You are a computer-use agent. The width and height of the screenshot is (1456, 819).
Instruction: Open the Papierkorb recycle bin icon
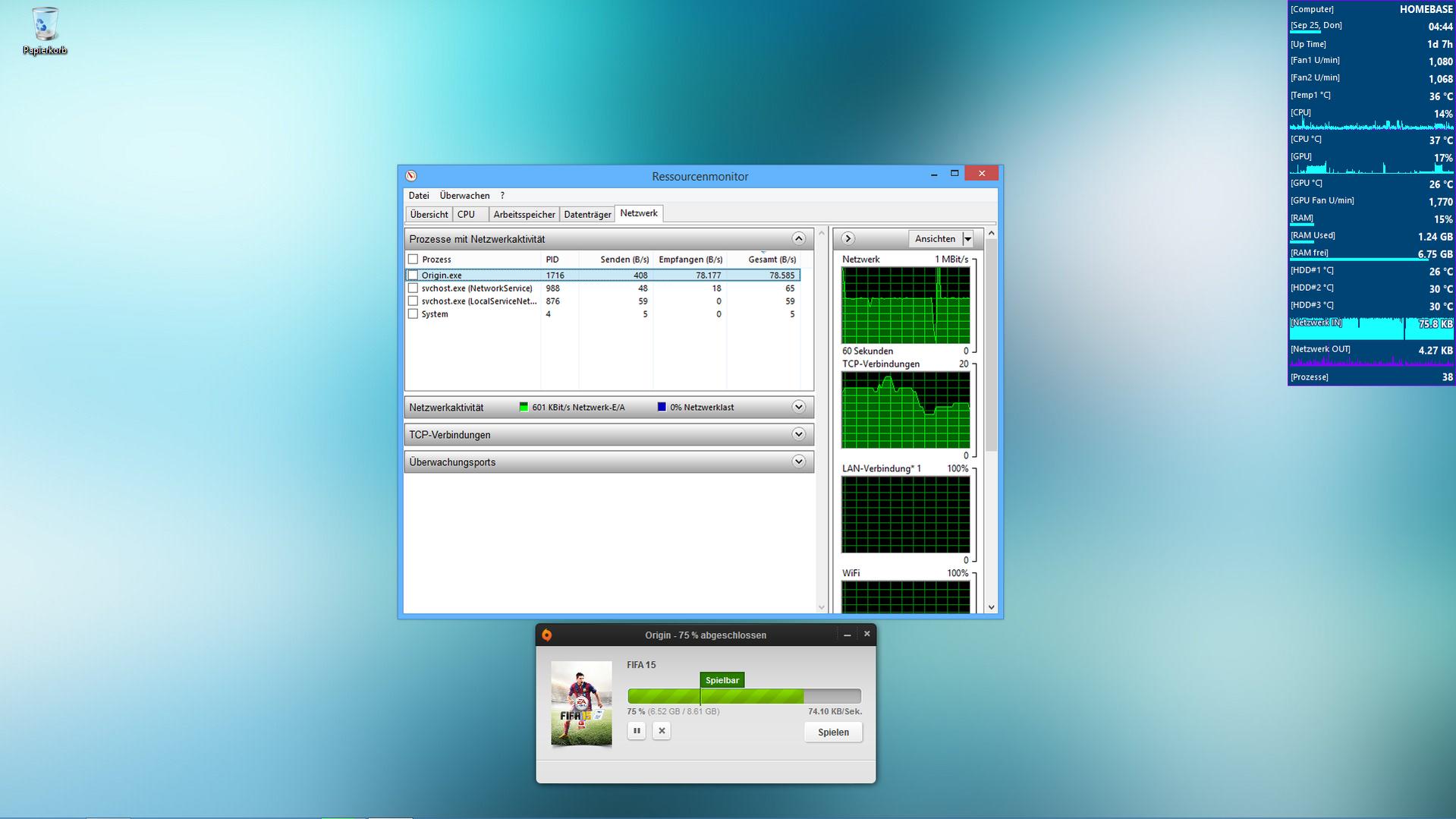tap(45, 31)
